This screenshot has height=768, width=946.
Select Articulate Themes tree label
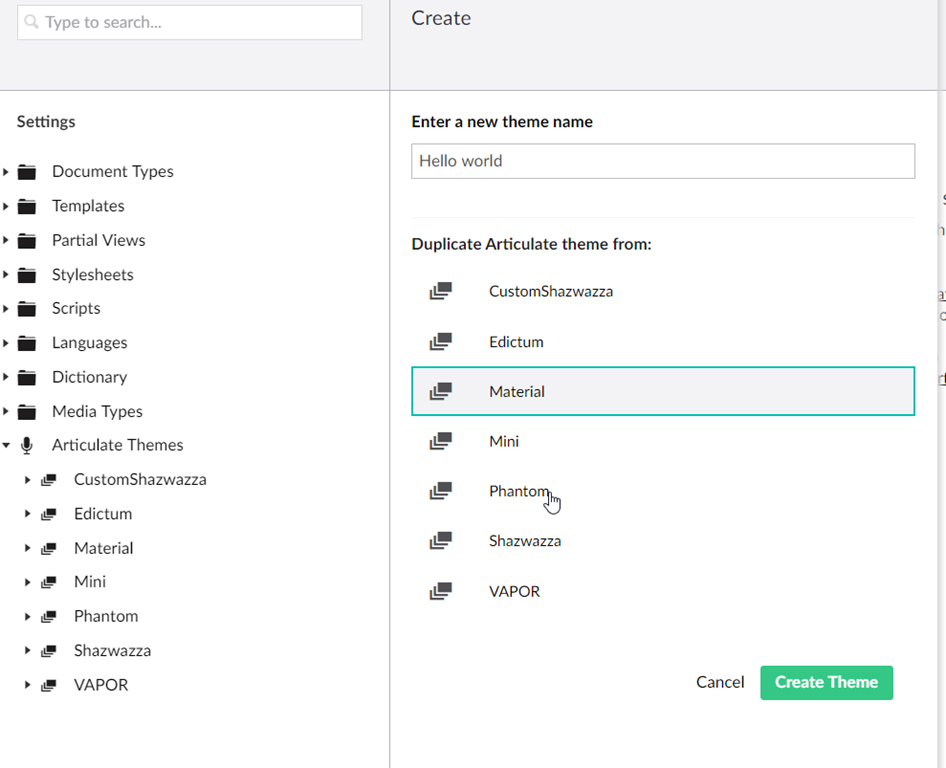tap(118, 445)
